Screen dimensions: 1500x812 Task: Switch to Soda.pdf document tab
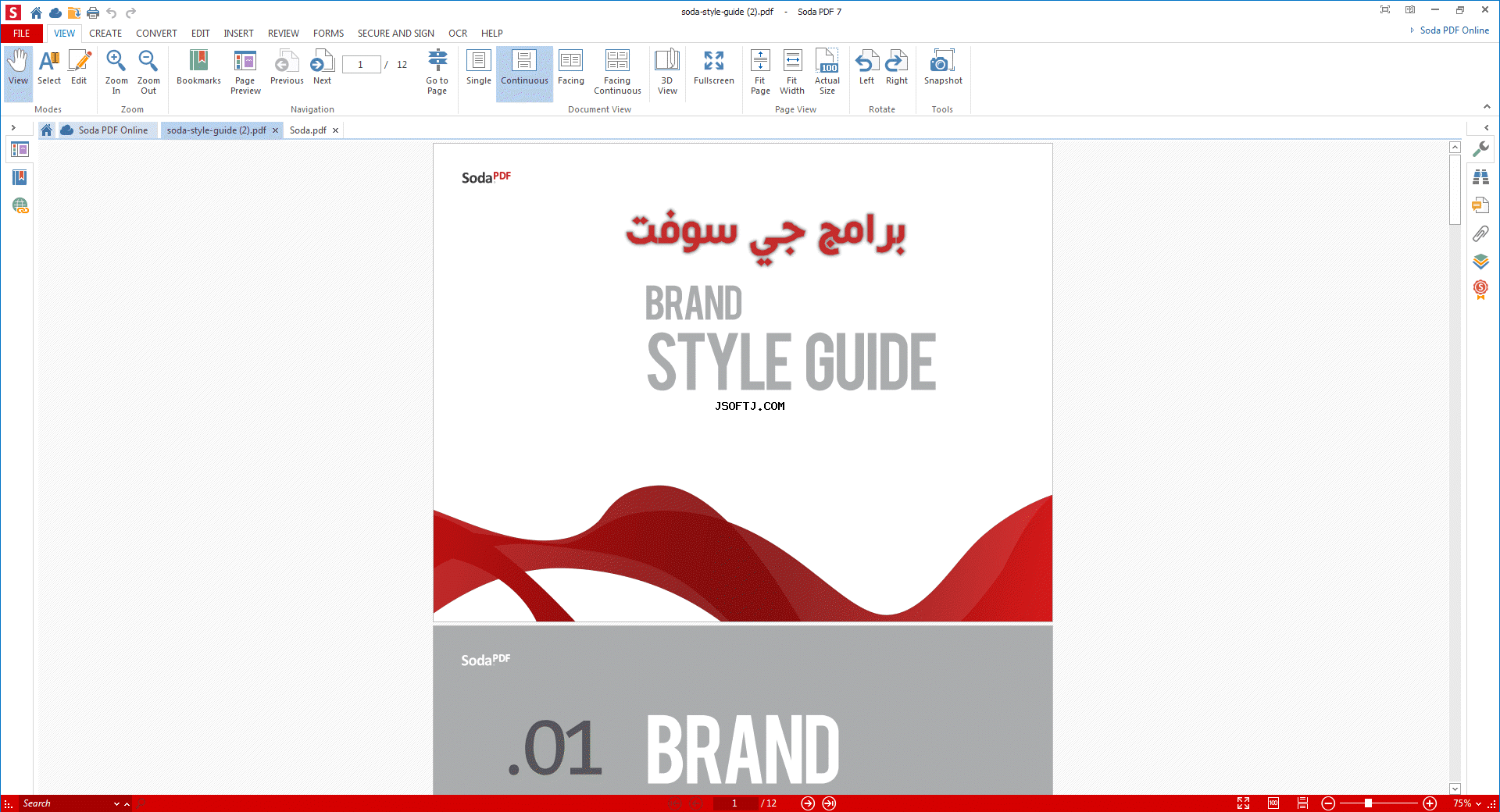308,130
